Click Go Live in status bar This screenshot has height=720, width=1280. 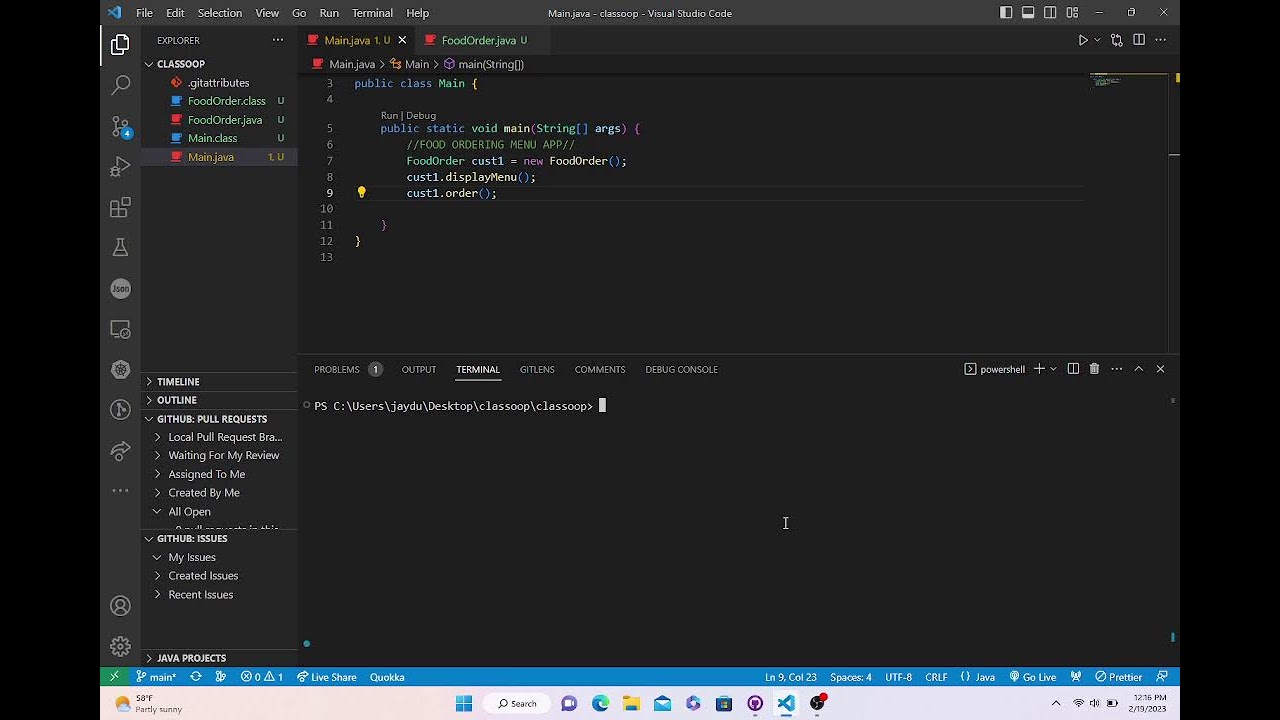click(1032, 677)
